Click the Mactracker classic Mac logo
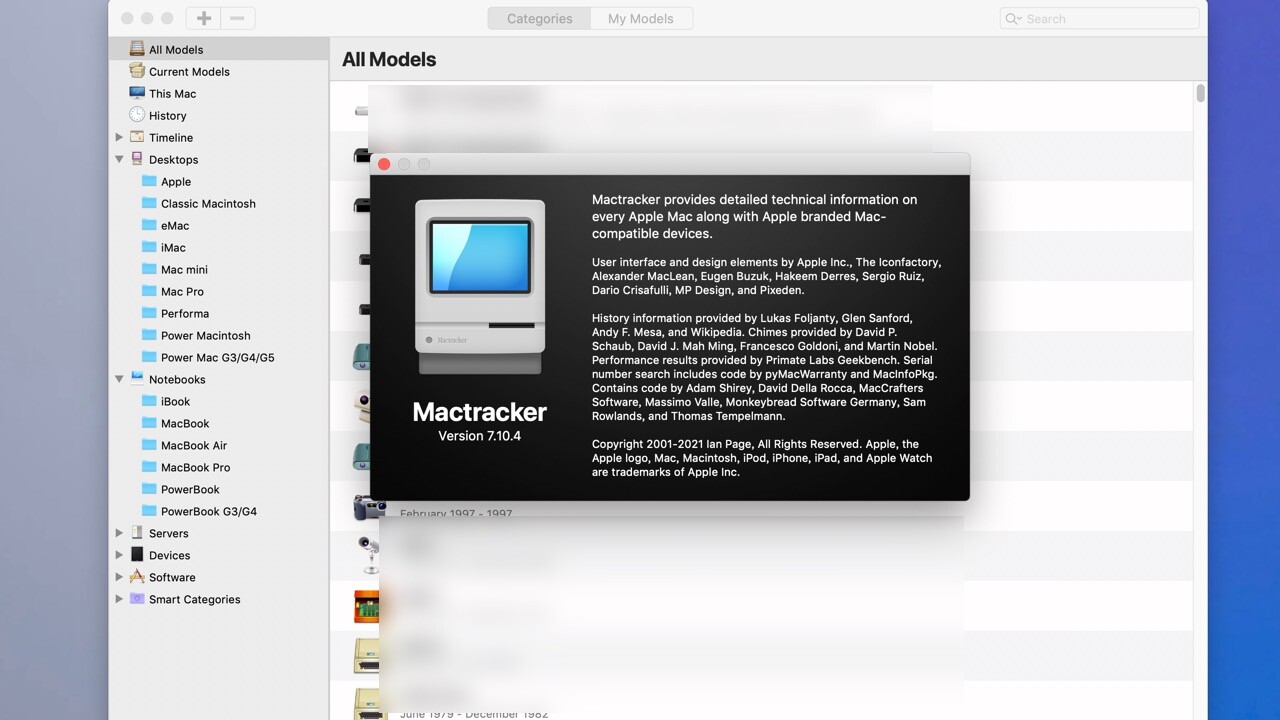 tap(480, 287)
